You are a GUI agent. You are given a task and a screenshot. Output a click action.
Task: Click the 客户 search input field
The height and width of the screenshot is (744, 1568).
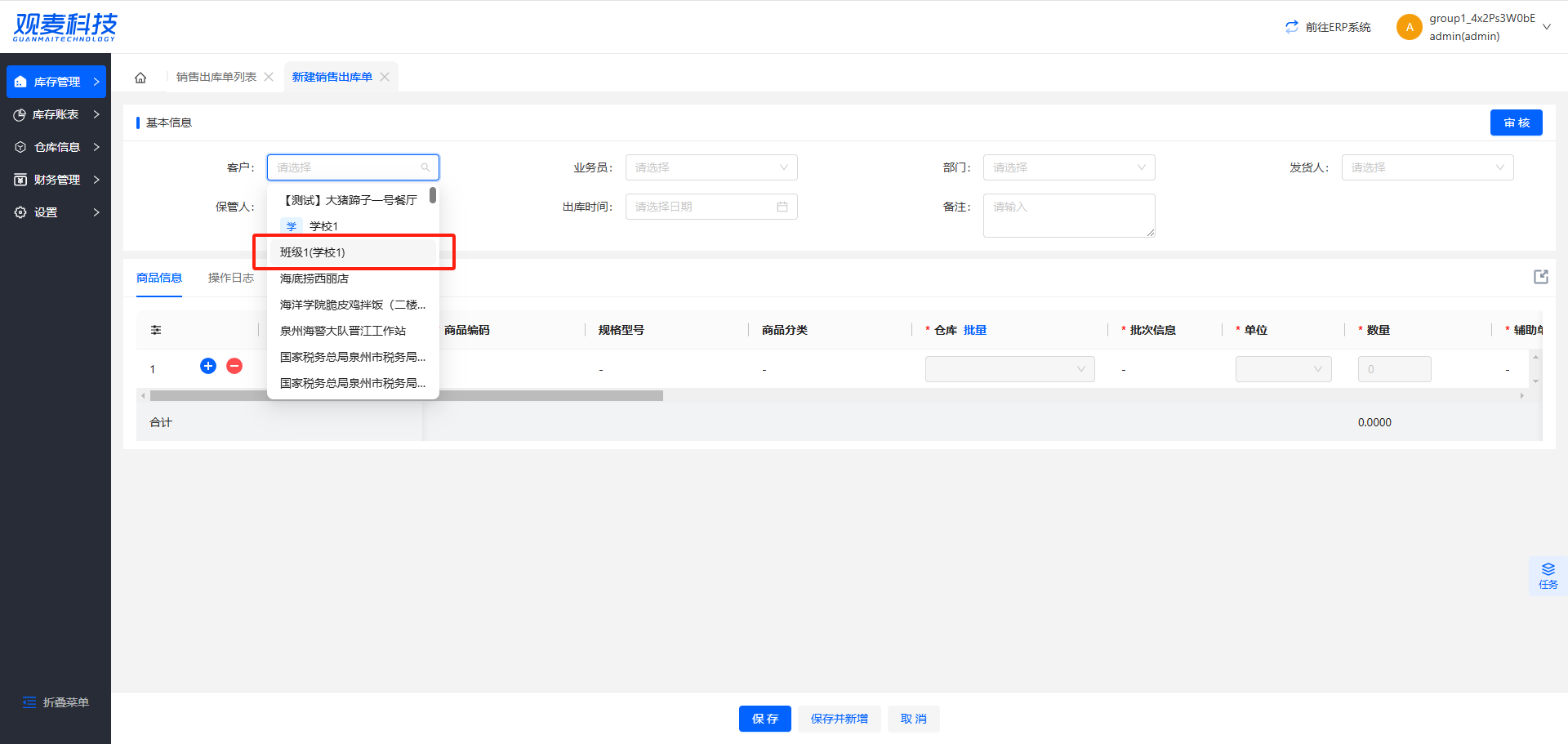pyautogui.click(x=353, y=167)
